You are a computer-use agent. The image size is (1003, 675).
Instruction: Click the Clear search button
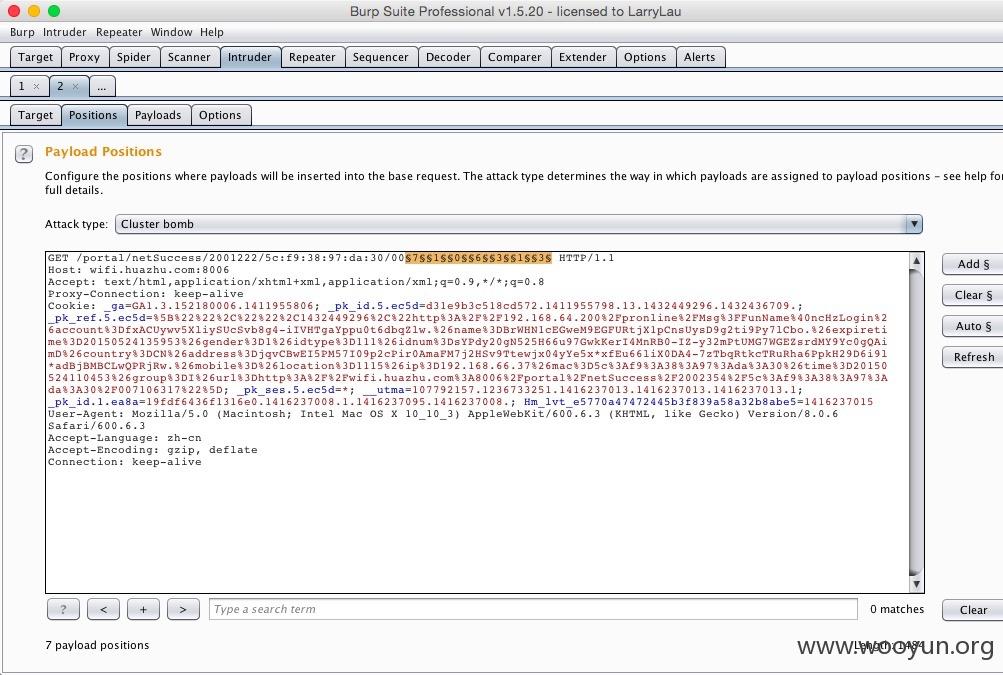[x=973, y=610]
